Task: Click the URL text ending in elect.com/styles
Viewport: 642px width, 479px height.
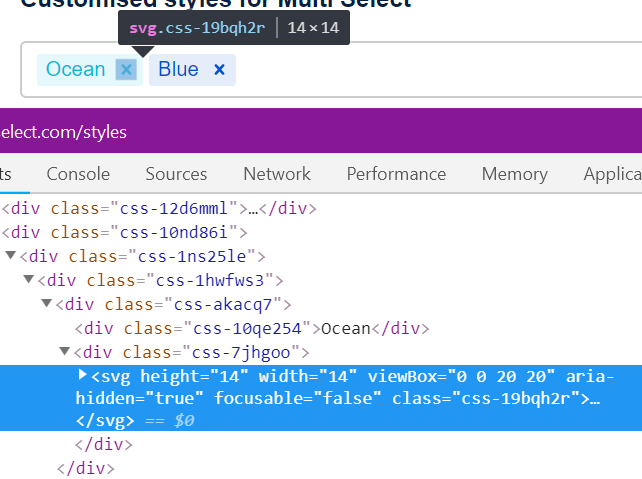Action: click(63, 132)
